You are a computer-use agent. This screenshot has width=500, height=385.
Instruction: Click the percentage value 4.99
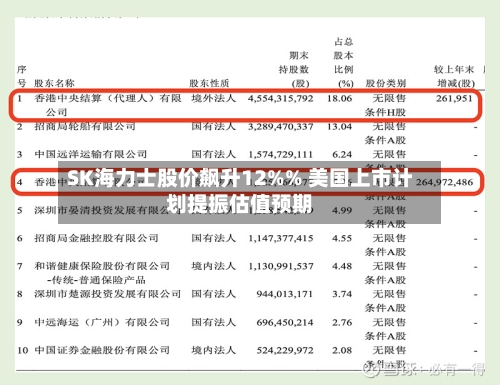pos(342,211)
